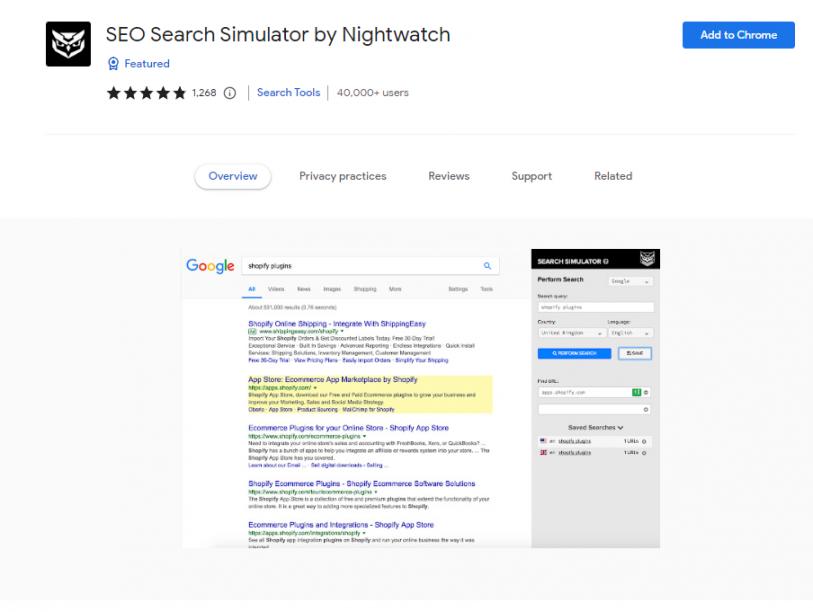Viewport: 813px width, 612px height.
Task: Select the All tab in Google results
Action: [251, 289]
